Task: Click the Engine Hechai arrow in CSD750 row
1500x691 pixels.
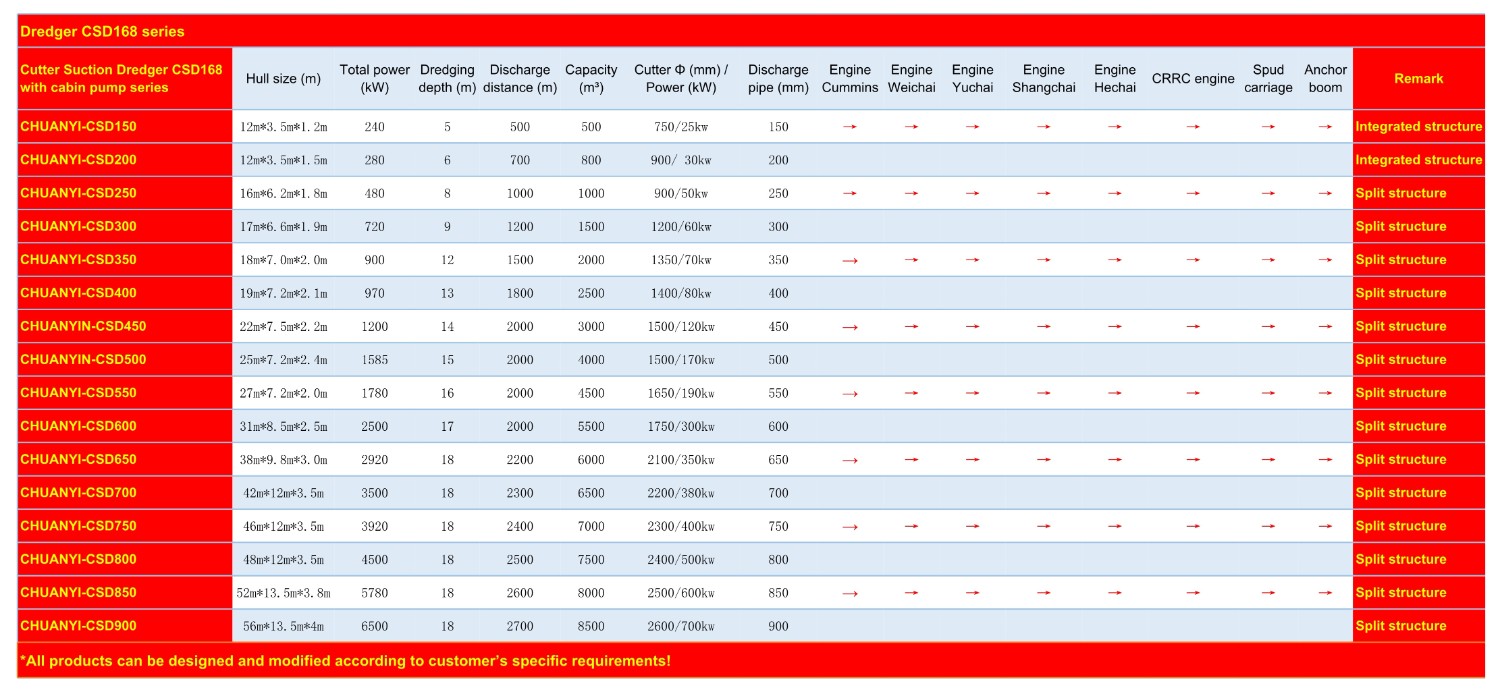Action: point(1114,526)
